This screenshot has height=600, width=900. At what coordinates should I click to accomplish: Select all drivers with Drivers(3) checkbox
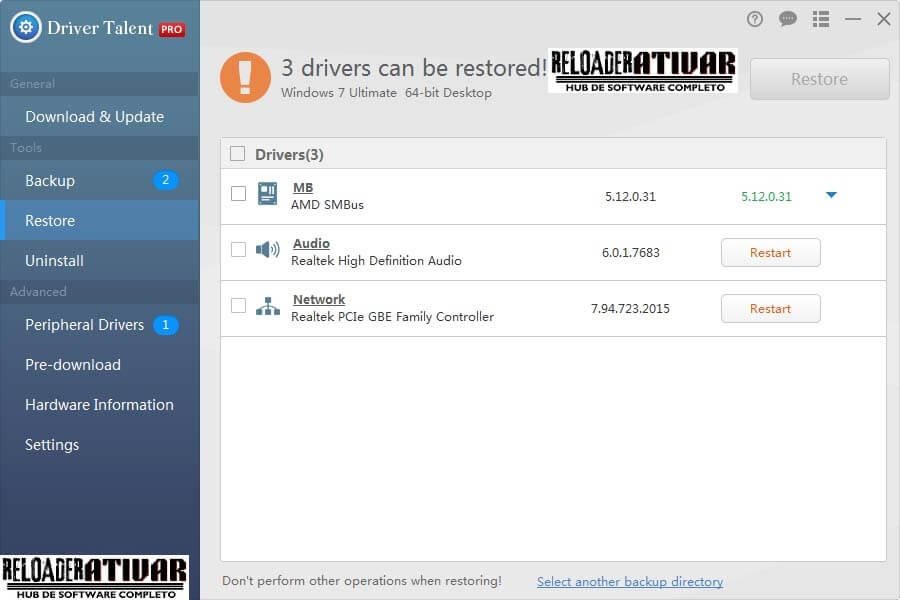[x=237, y=154]
